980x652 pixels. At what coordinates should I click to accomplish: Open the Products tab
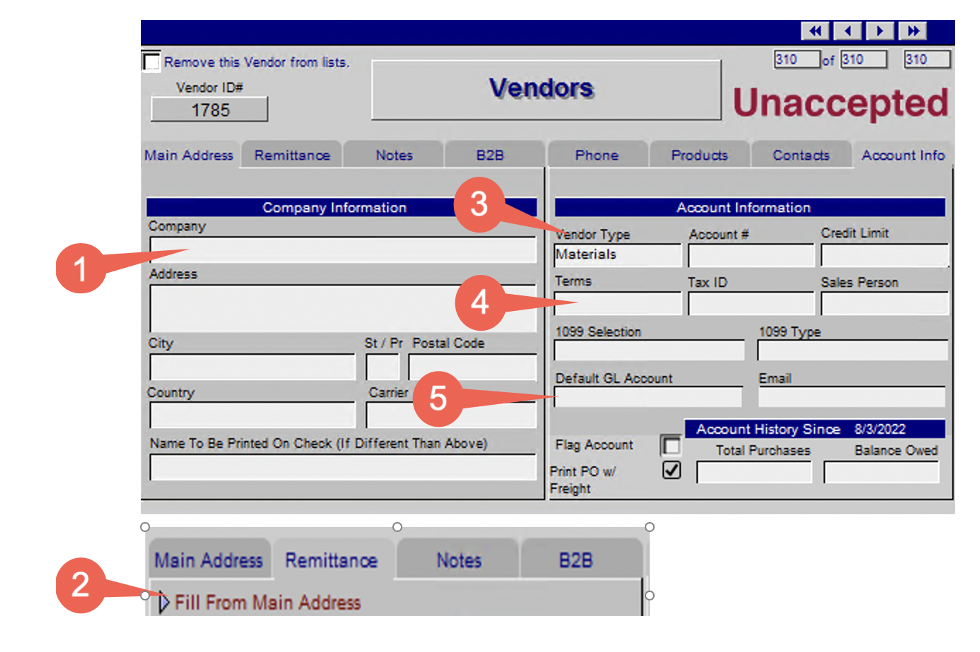coord(699,155)
